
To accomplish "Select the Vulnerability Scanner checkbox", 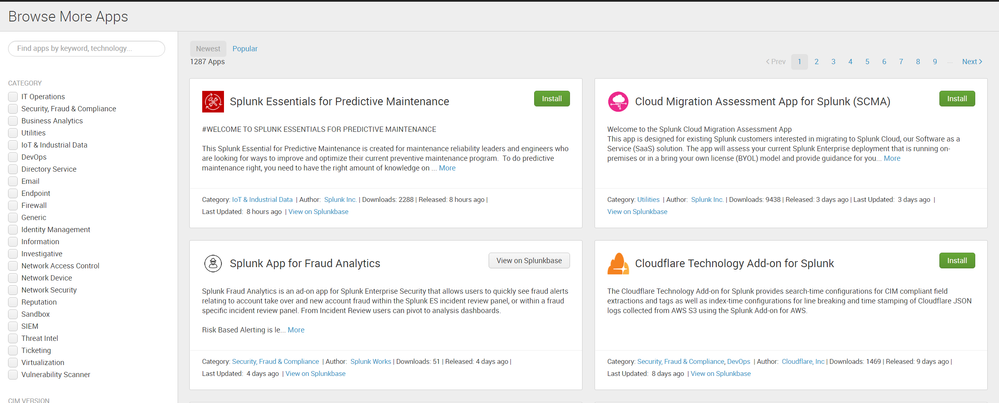I will 13,375.
